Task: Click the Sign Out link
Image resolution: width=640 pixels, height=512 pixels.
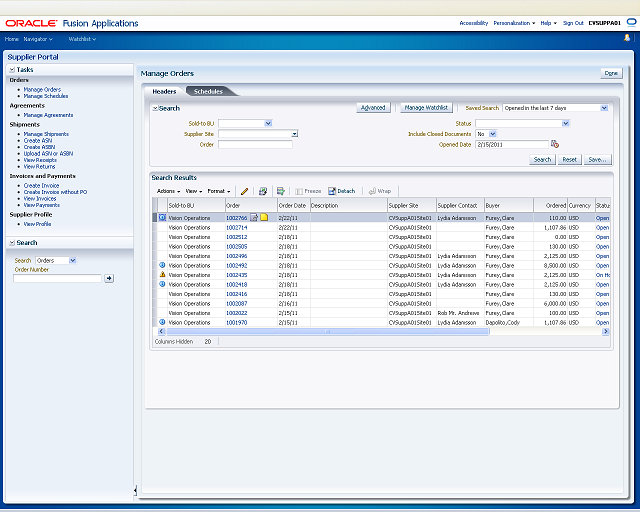Action: [573, 23]
